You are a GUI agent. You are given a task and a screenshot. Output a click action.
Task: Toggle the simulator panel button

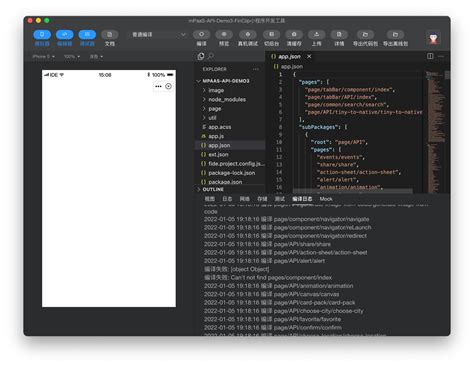click(x=42, y=35)
